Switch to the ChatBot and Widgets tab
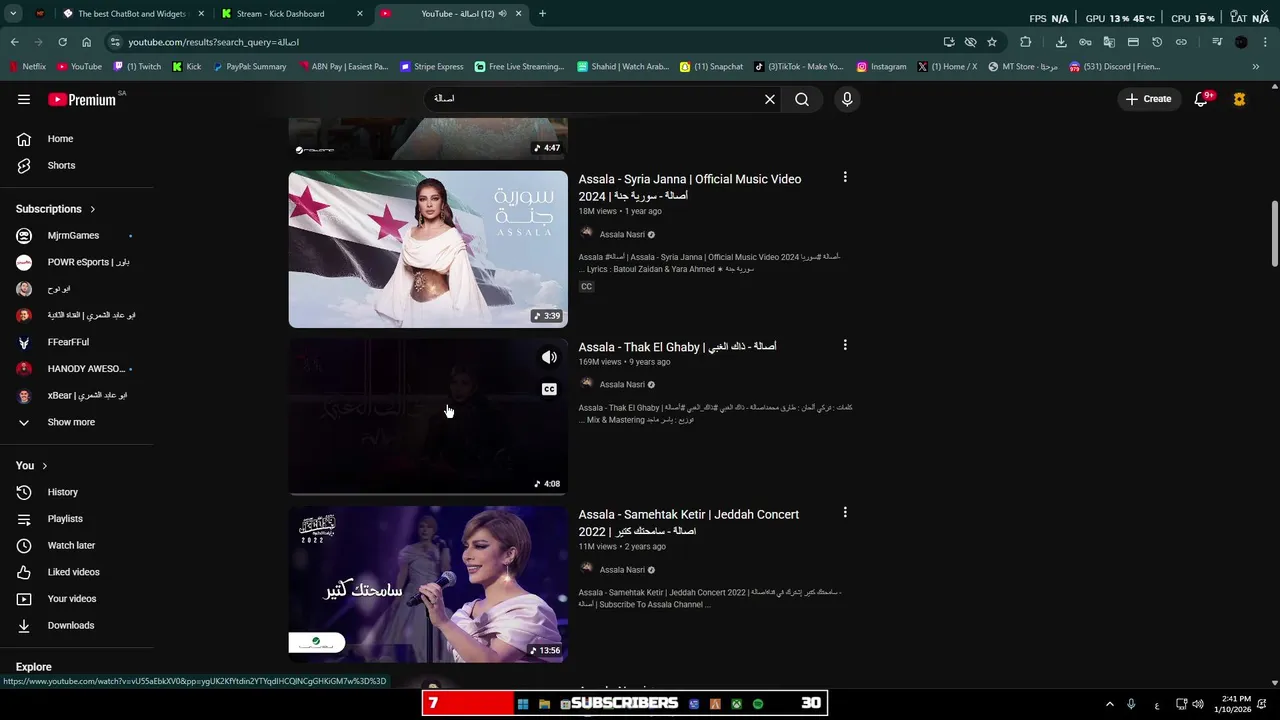 130,14
